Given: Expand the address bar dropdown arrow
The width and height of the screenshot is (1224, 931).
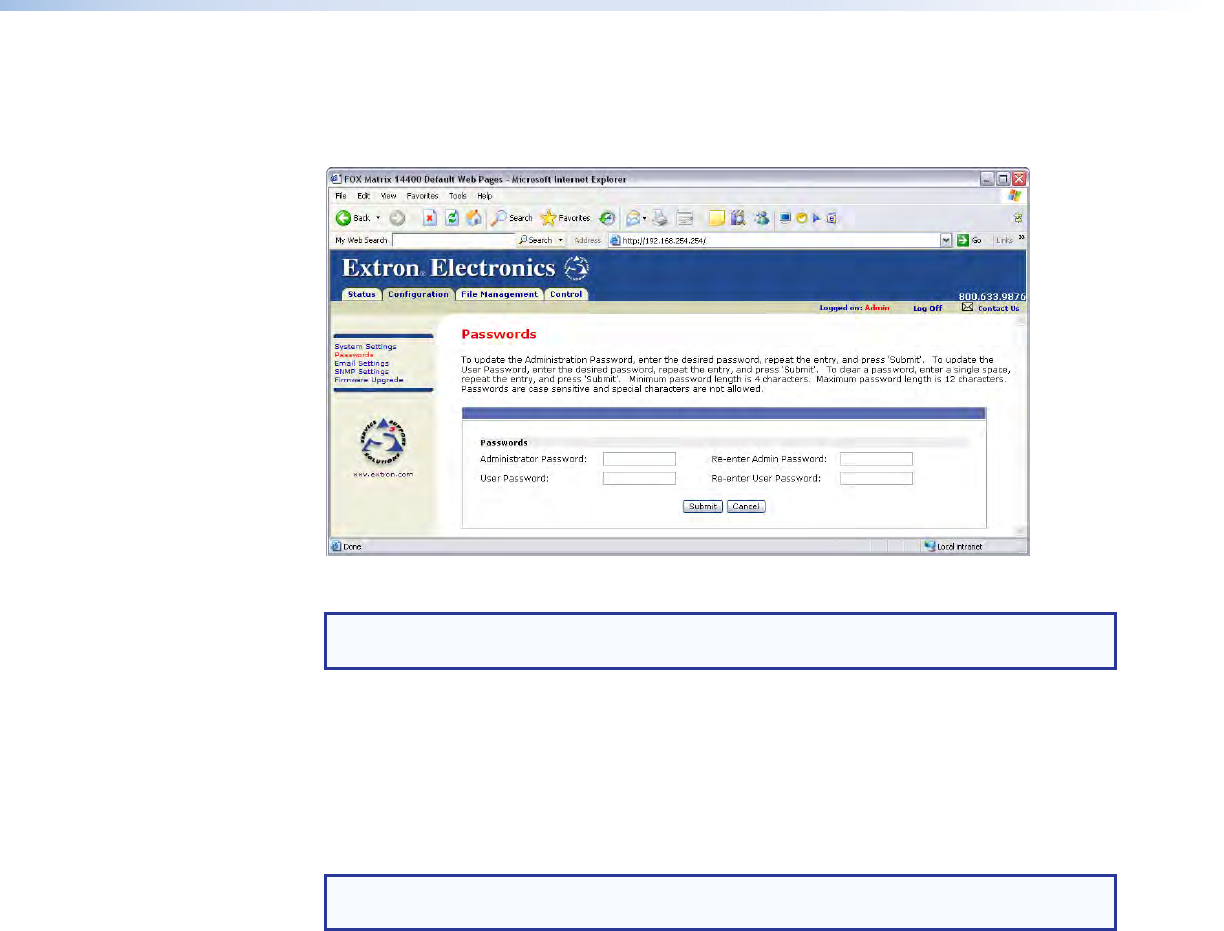Looking at the screenshot, I should click(x=946, y=240).
